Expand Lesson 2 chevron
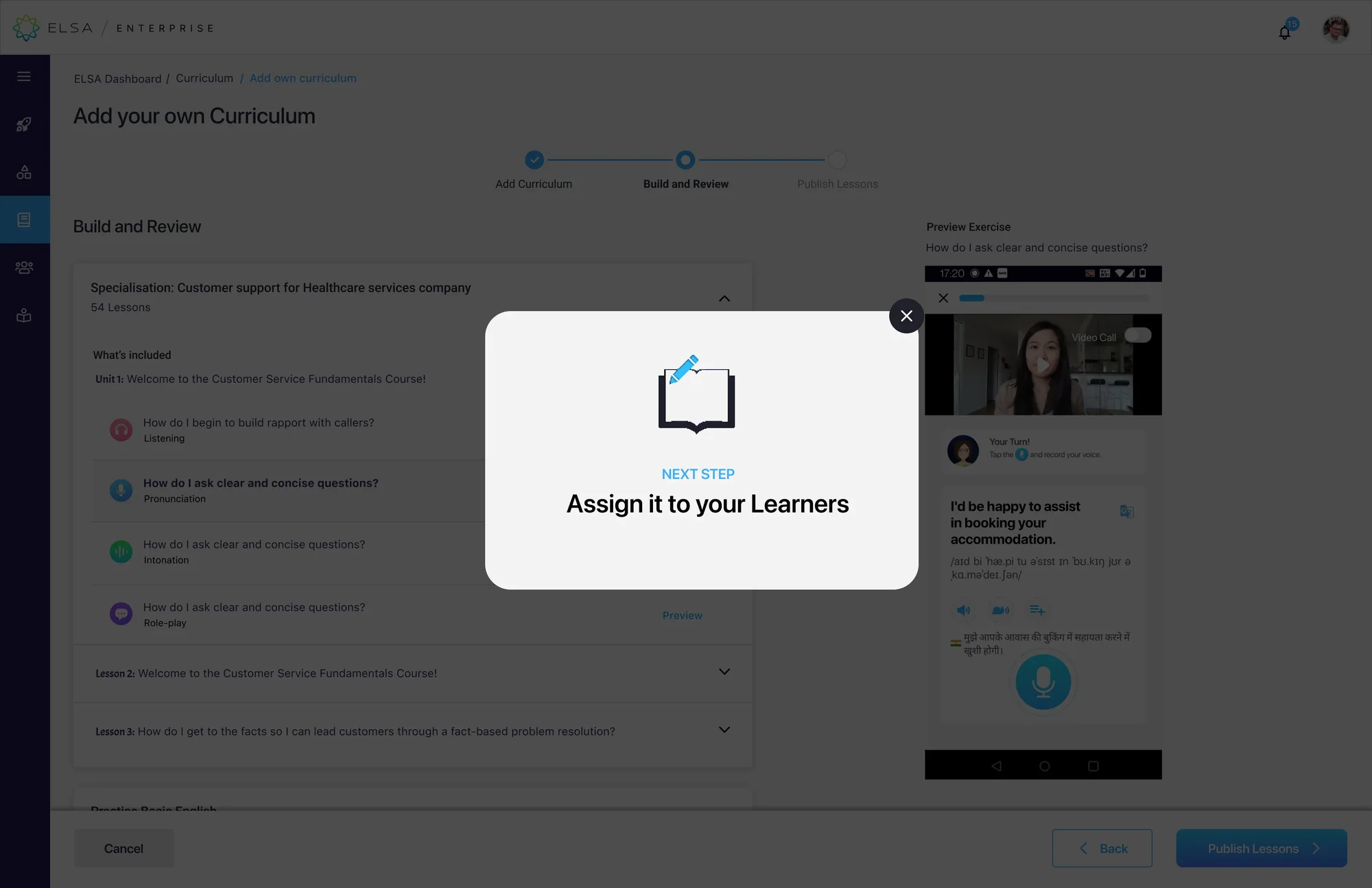 click(x=724, y=671)
